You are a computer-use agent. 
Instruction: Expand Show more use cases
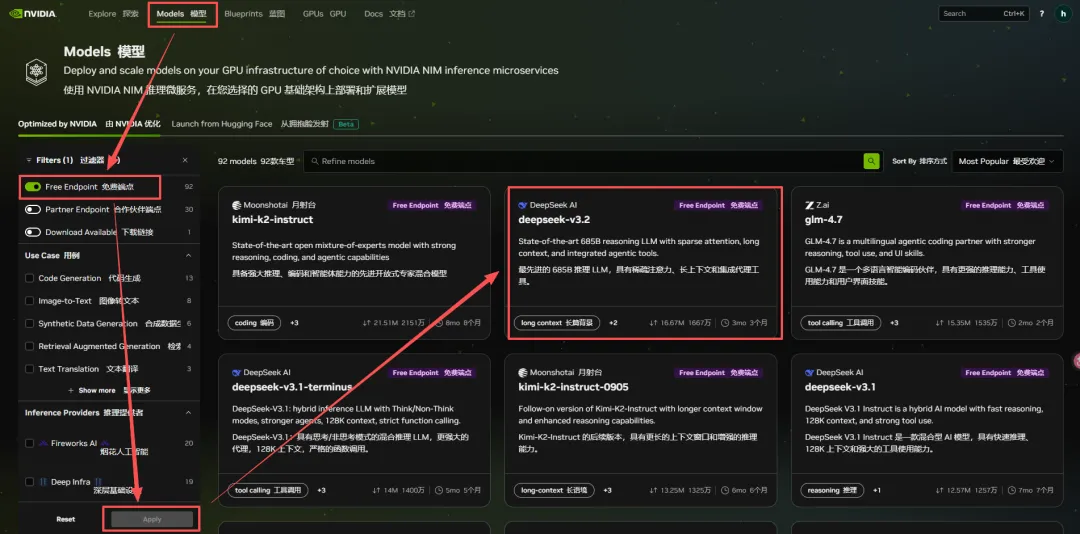point(109,391)
